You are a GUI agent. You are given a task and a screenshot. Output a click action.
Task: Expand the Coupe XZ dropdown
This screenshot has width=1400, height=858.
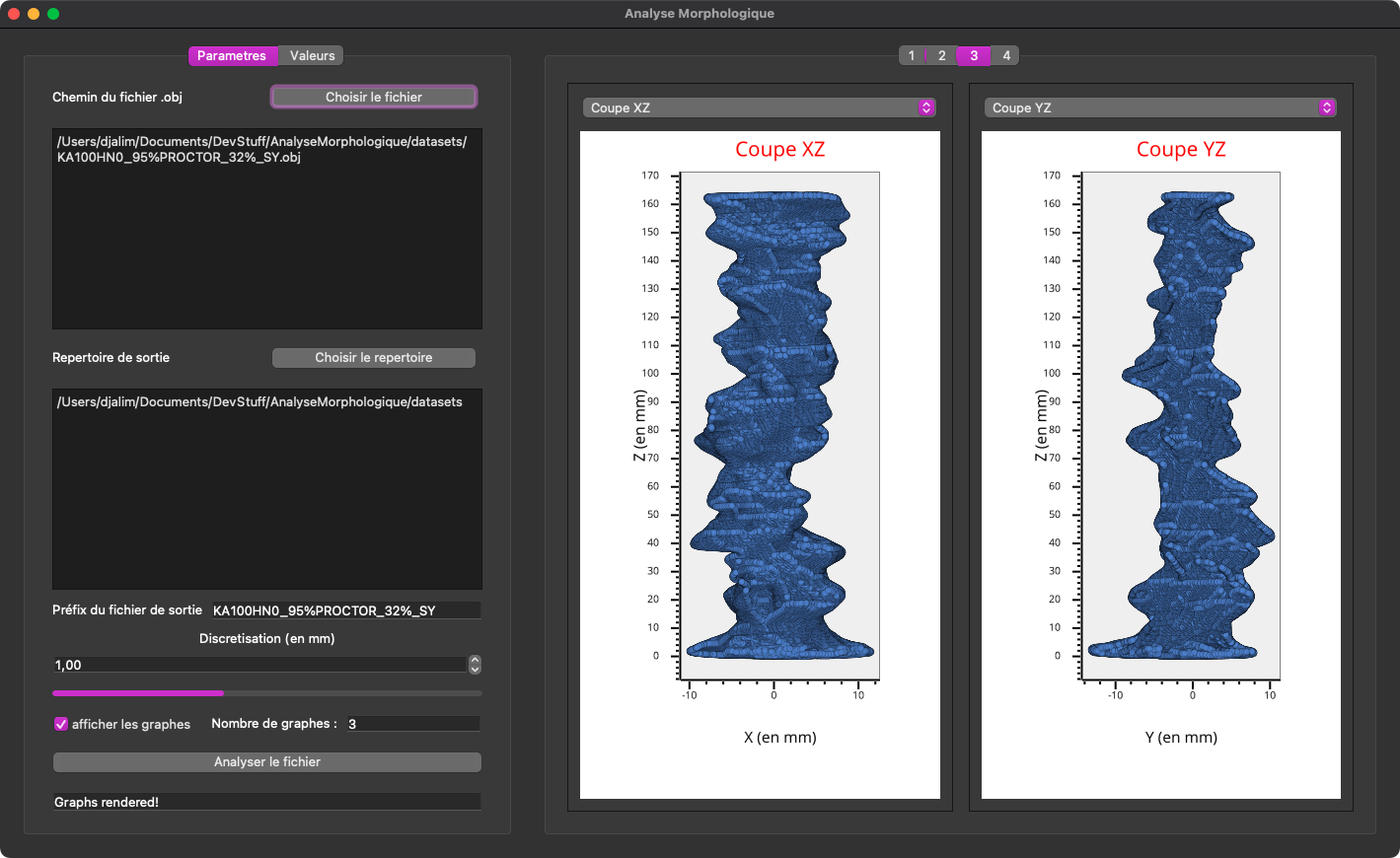[x=759, y=107]
